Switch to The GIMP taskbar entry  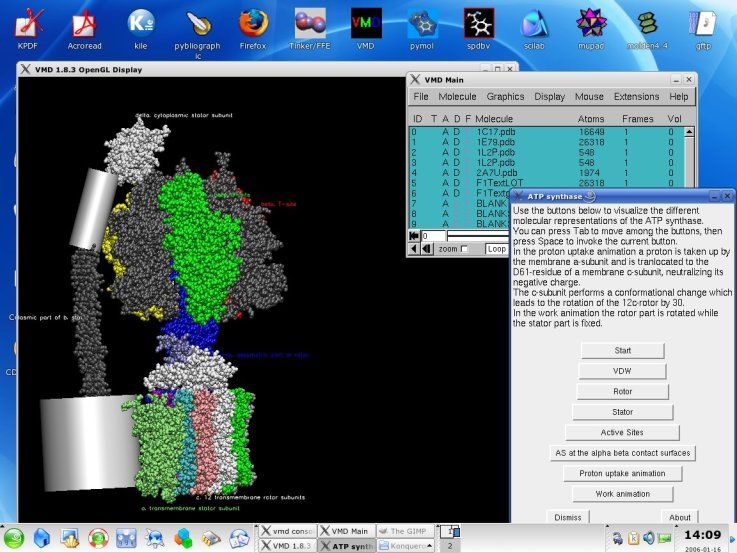405,531
